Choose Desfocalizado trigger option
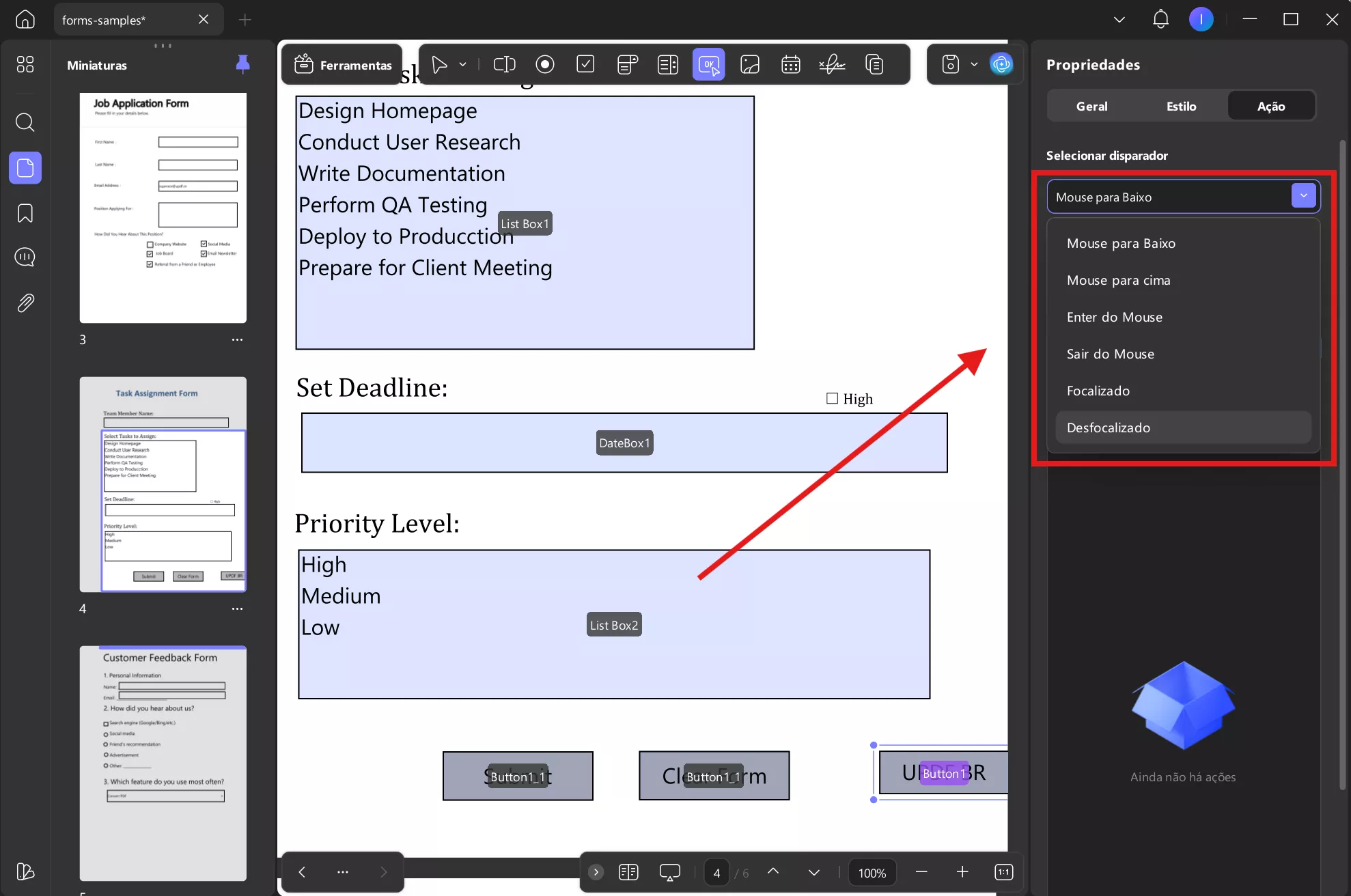The image size is (1351, 896). click(x=1183, y=428)
